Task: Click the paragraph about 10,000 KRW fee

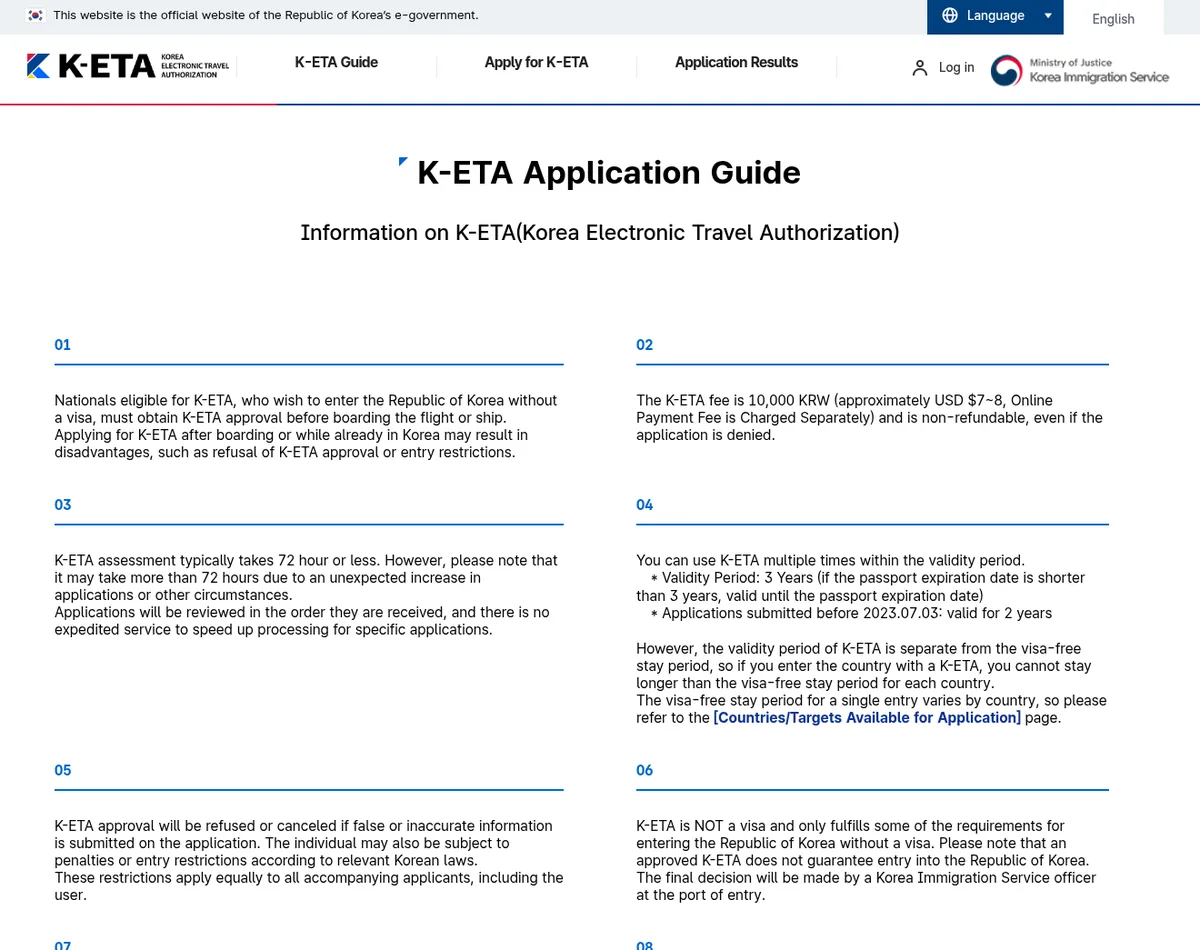Action: [x=870, y=418]
